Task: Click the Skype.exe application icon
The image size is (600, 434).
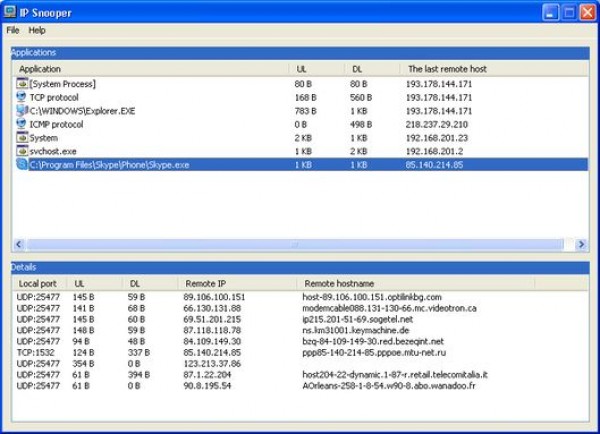Action: 22,164
